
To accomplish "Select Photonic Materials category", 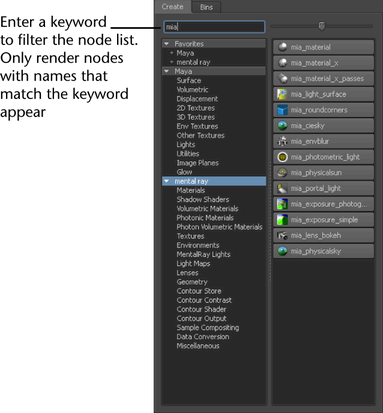I will coord(205,218).
